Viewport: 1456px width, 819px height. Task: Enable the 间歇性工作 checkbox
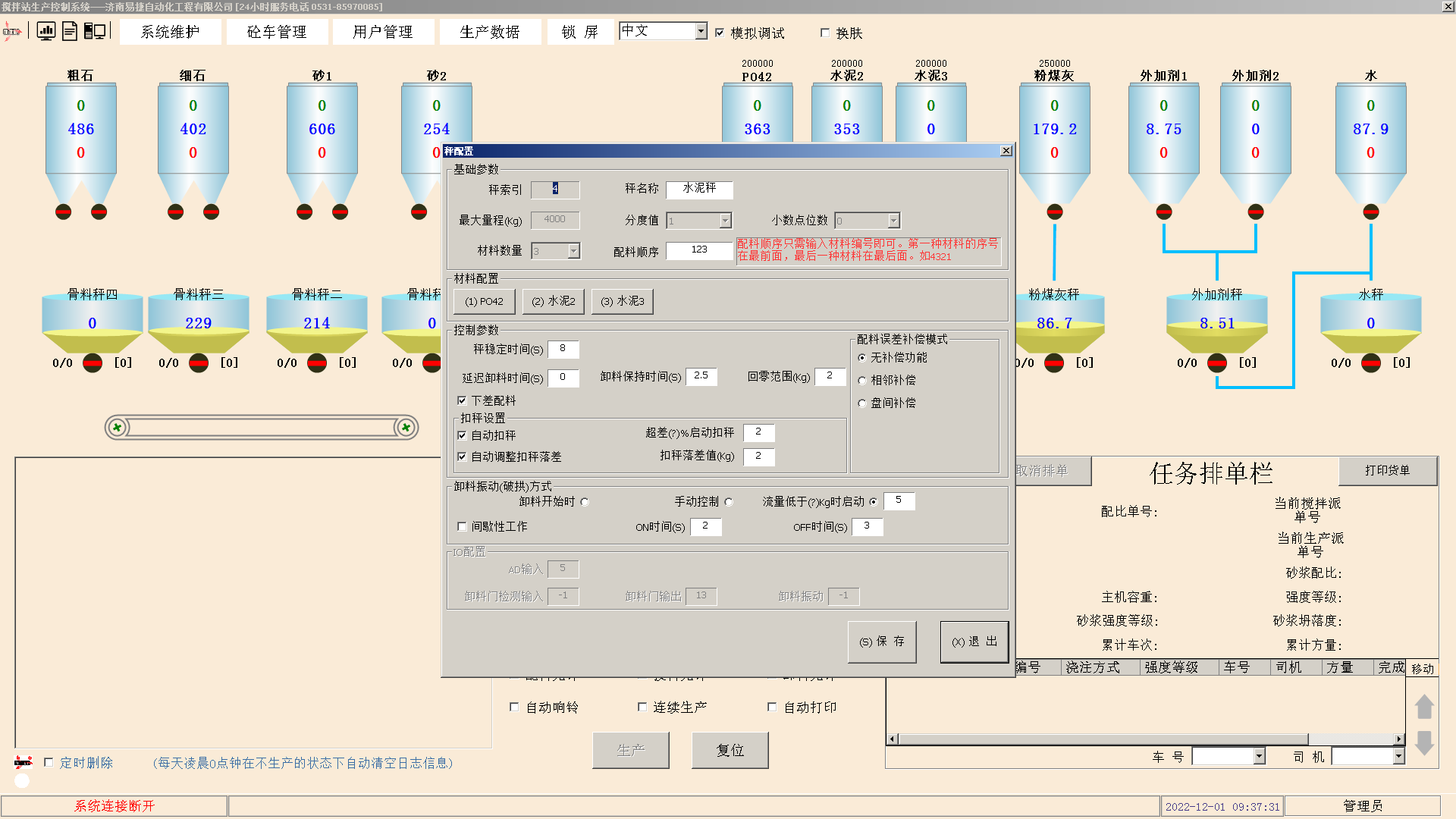pos(462,526)
